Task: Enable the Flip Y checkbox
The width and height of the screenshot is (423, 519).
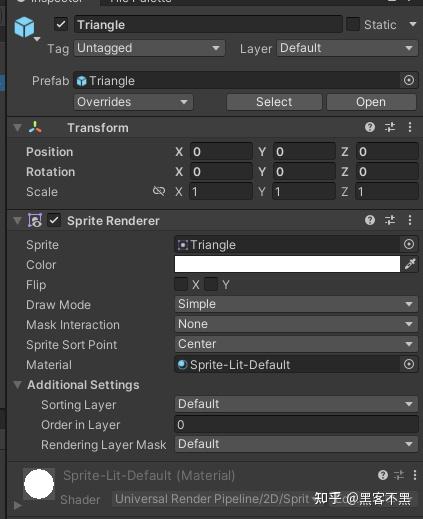Action: point(211,284)
